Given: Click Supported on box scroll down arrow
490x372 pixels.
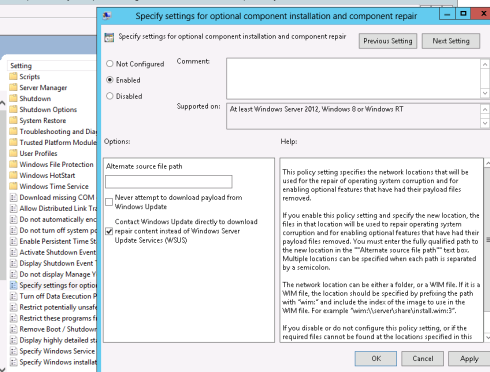Looking at the screenshot, I should [485, 123].
